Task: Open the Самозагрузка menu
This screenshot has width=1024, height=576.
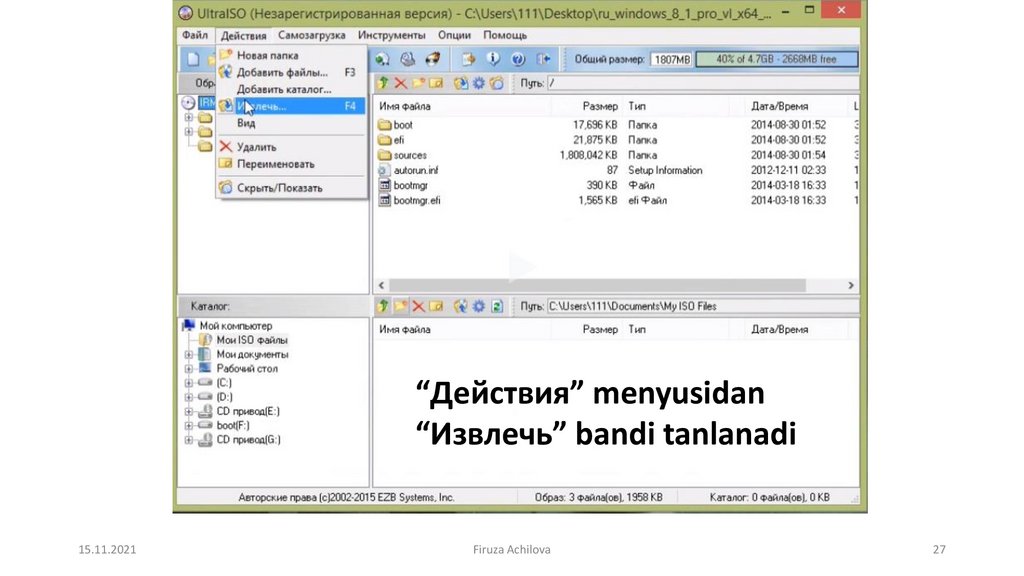Action: click(x=312, y=35)
